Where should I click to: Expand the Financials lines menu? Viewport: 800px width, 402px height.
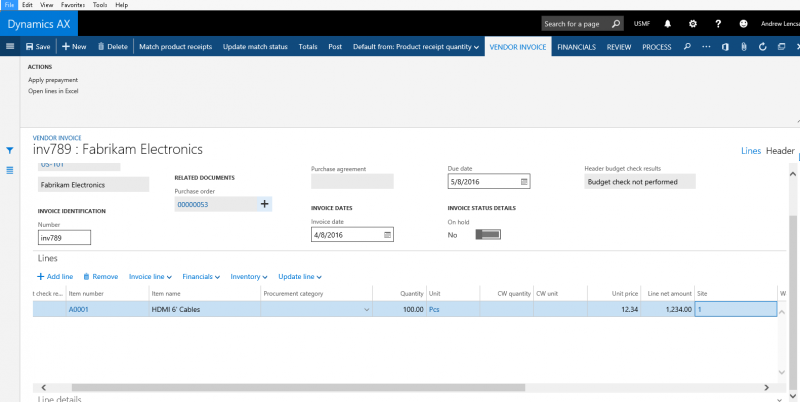click(201, 277)
